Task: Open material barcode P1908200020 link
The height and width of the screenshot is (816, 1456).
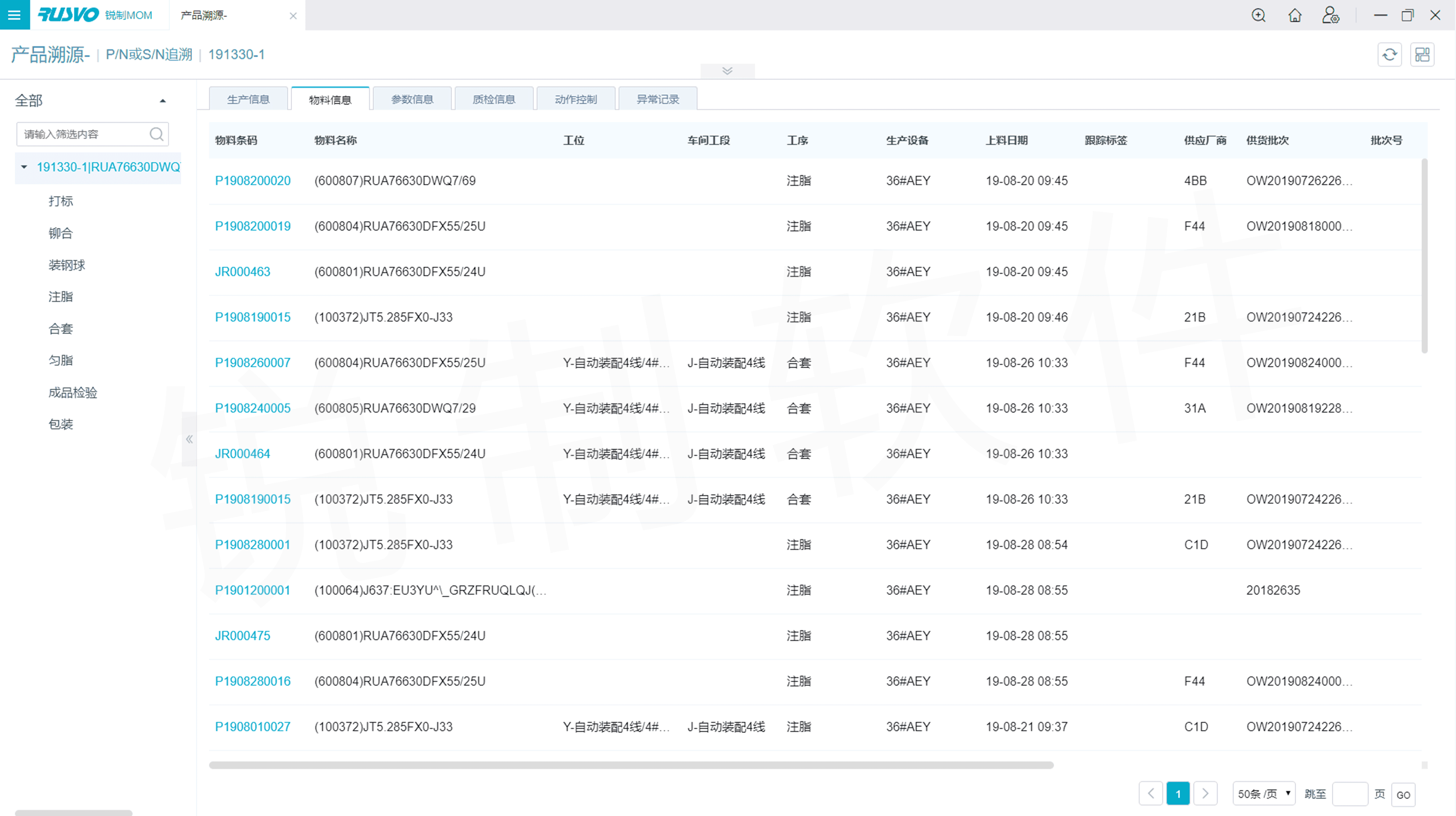Action: (253, 181)
